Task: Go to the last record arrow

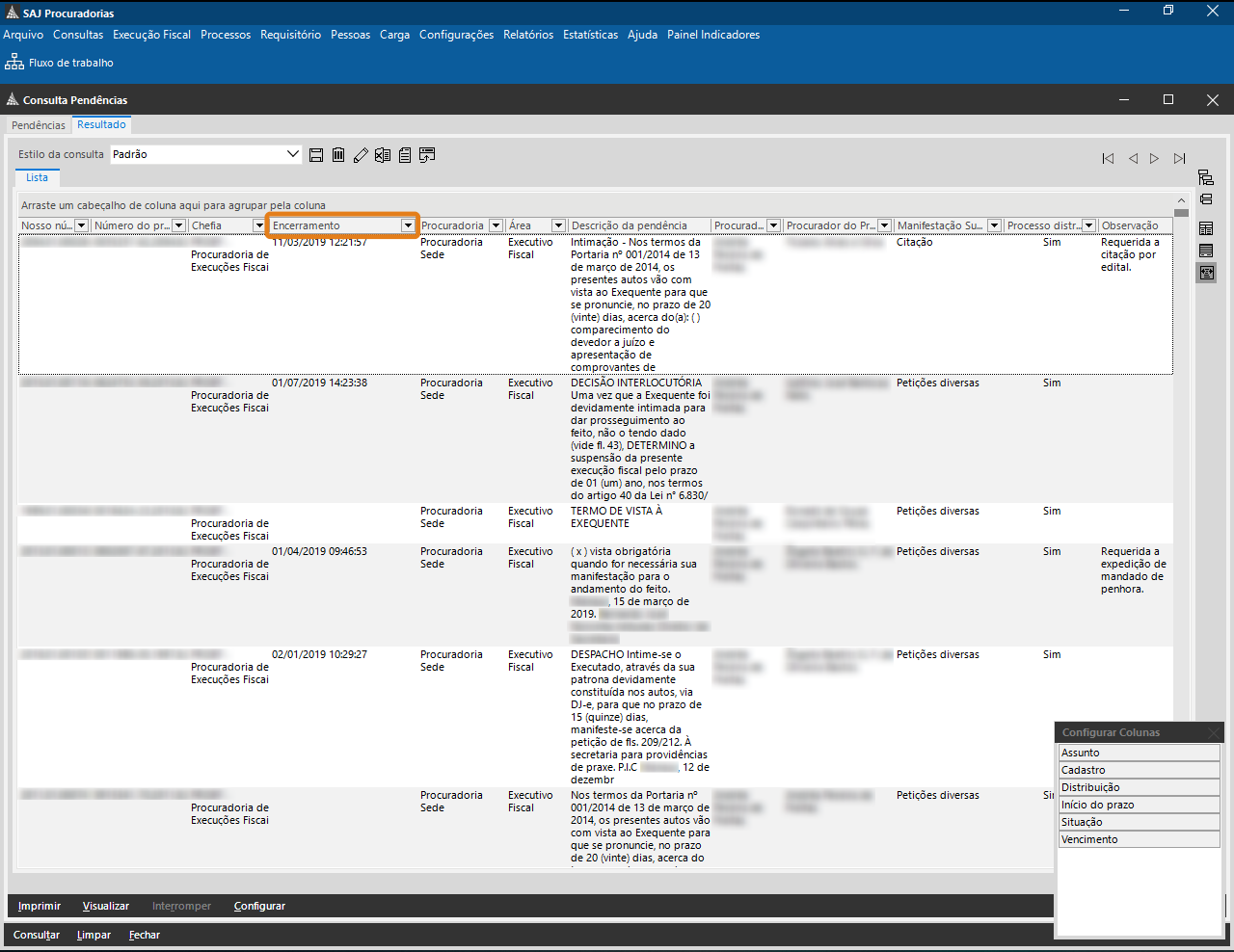Action: point(1179,159)
